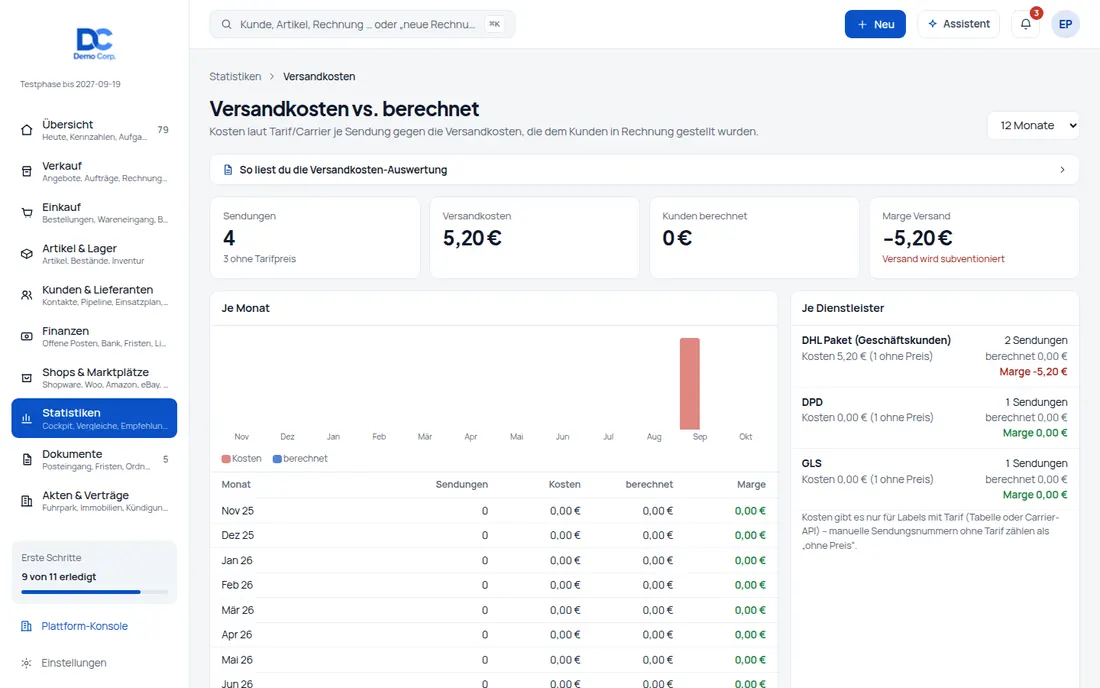Click Testphase bis 2027-09-19 label

pos(70,84)
